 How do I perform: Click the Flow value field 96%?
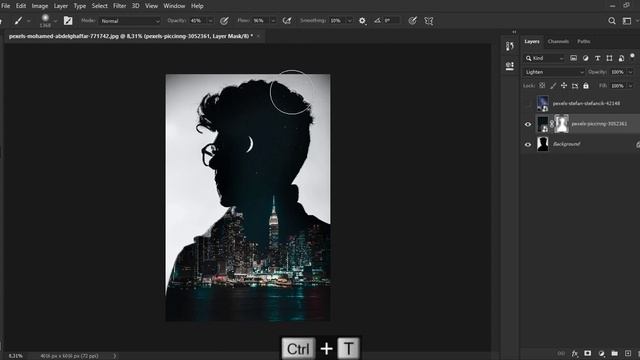(x=260, y=21)
